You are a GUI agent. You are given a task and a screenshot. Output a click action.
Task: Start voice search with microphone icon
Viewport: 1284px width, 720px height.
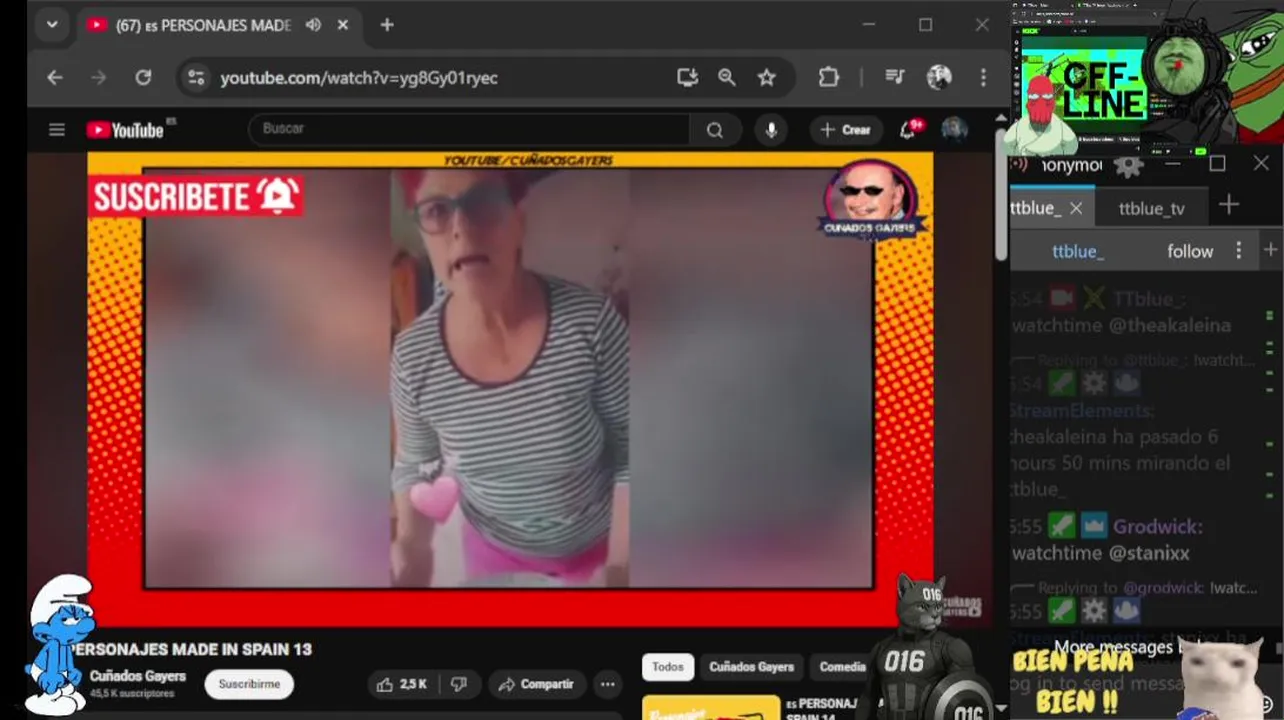point(771,129)
